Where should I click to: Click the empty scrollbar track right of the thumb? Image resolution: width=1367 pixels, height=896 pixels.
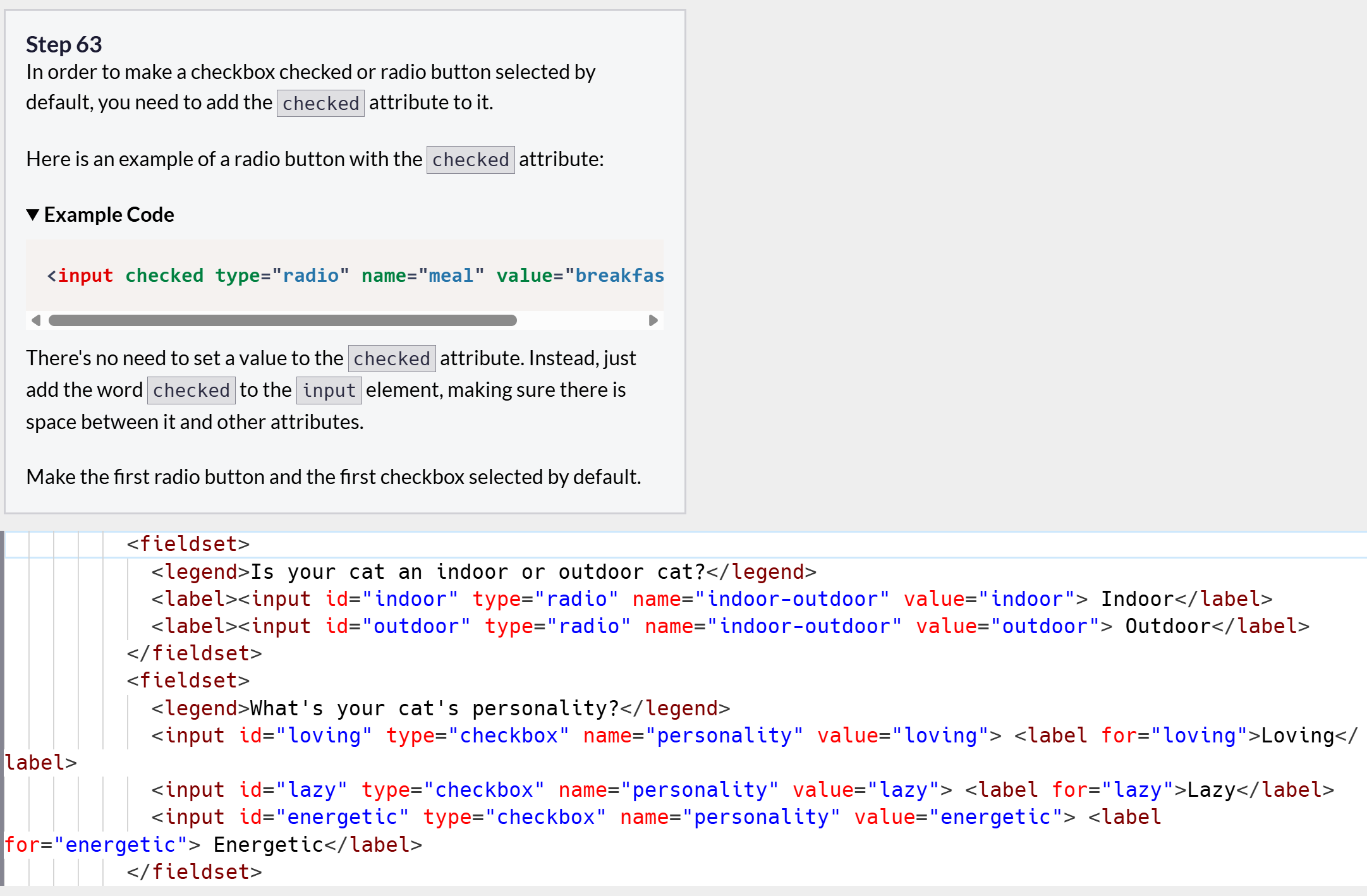coord(581,320)
